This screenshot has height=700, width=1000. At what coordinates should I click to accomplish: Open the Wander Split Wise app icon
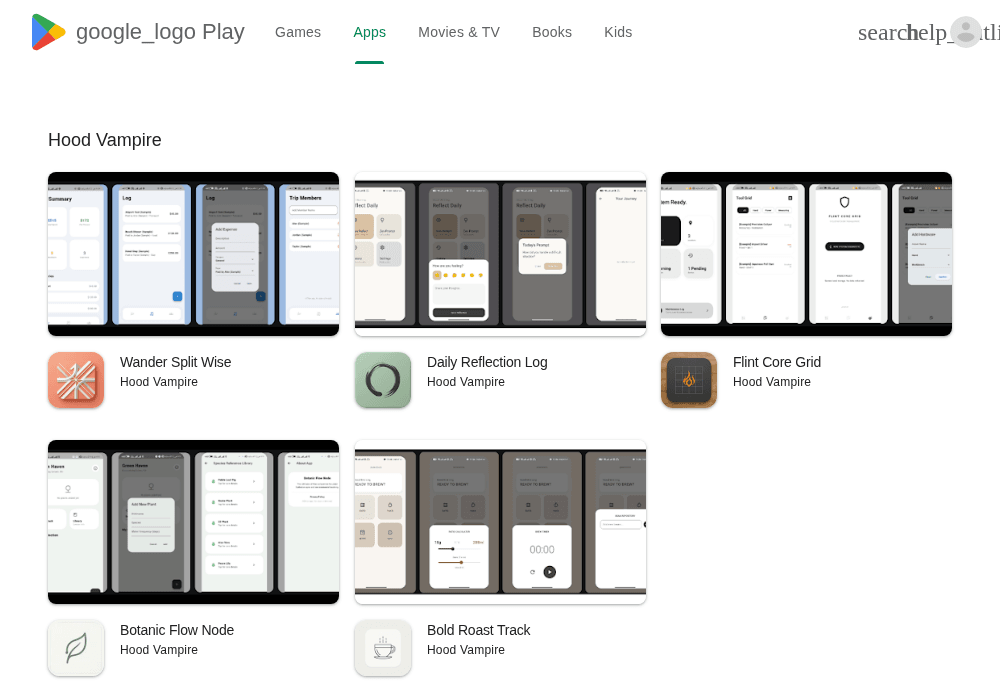[76, 380]
